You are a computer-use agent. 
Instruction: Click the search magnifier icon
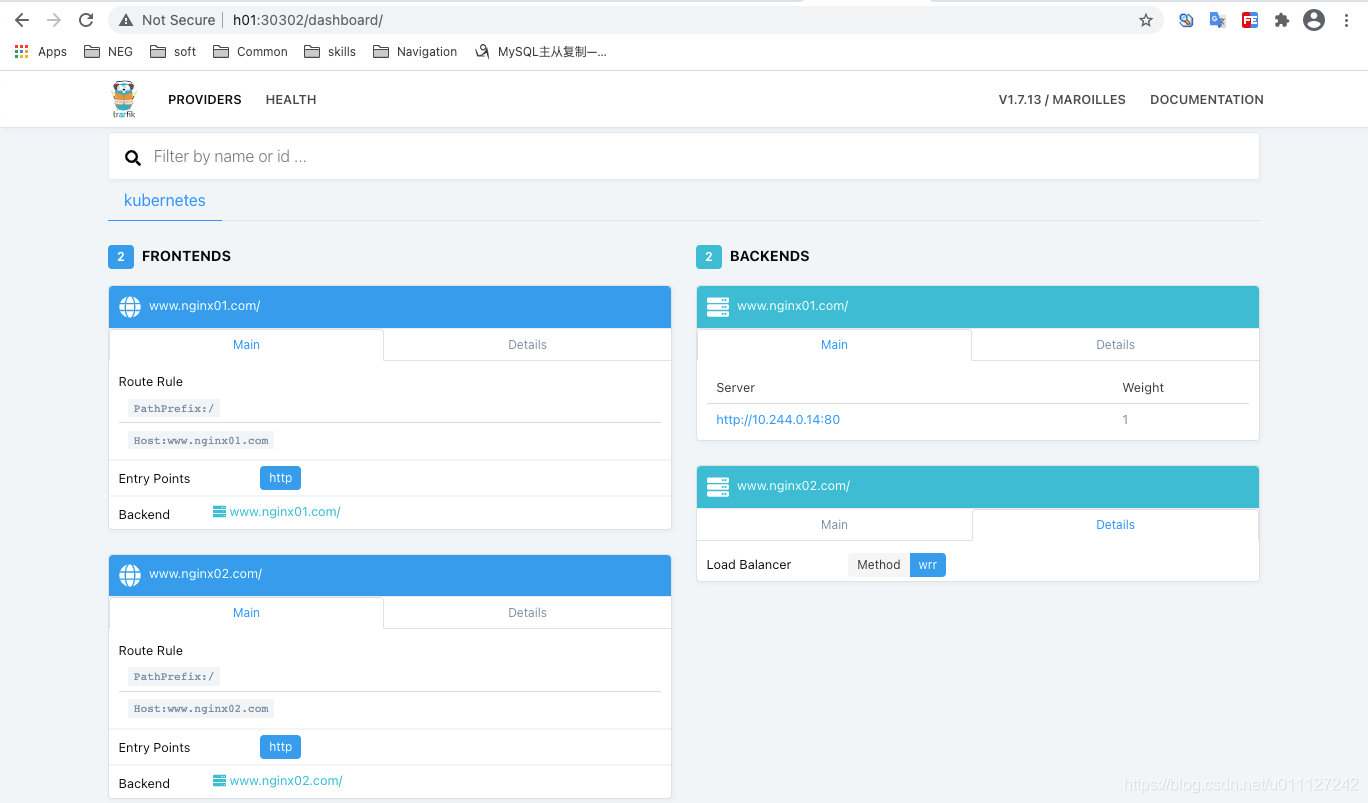[x=132, y=157]
